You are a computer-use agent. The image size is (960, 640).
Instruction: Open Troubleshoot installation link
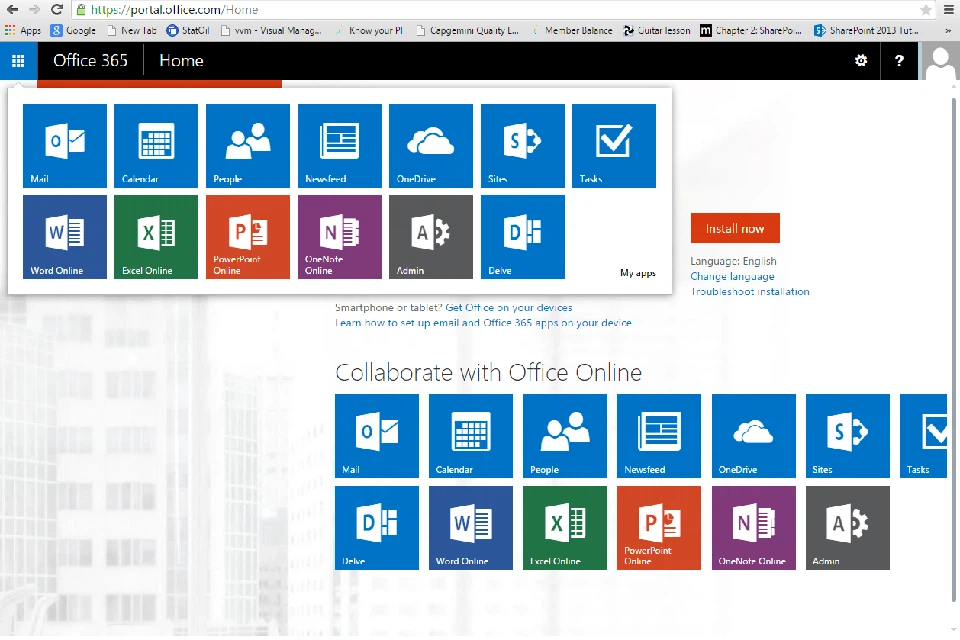[x=750, y=292]
